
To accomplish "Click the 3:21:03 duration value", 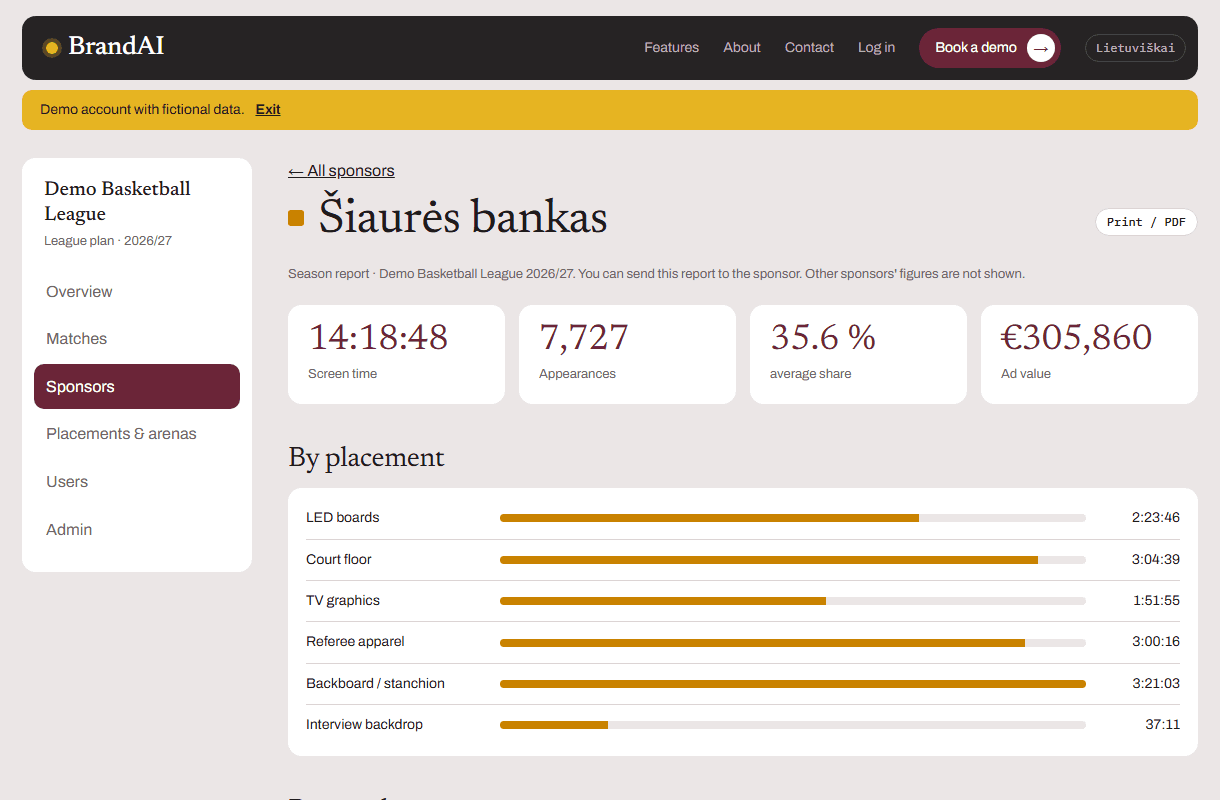I will tap(1156, 684).
